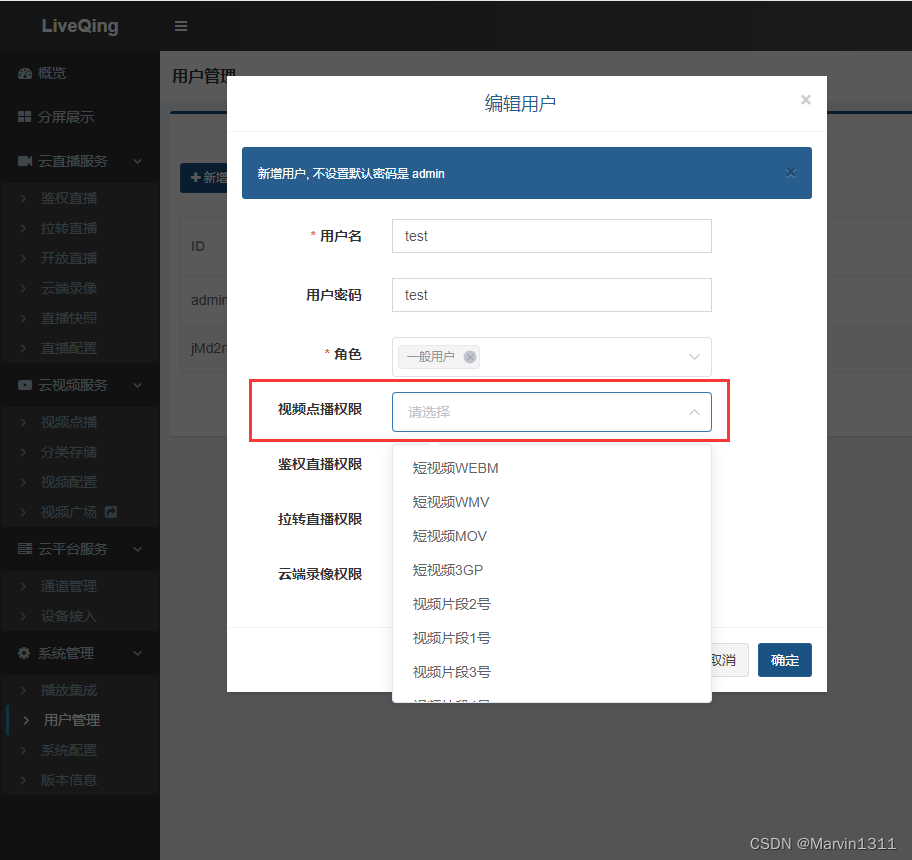Open the 概览 overview dashboard item
Viewport: 912px width, 860px height.
(x=52, y=73)
